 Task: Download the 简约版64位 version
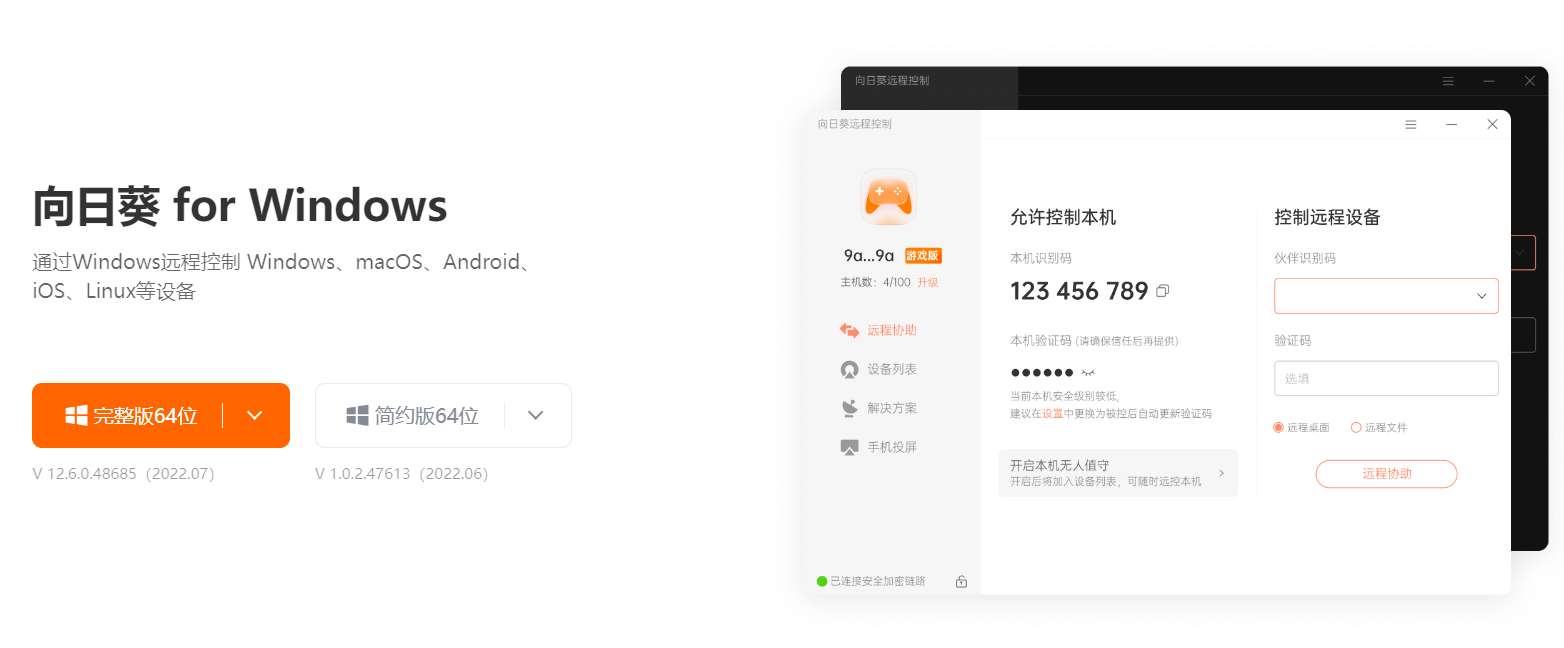[412, 415]
